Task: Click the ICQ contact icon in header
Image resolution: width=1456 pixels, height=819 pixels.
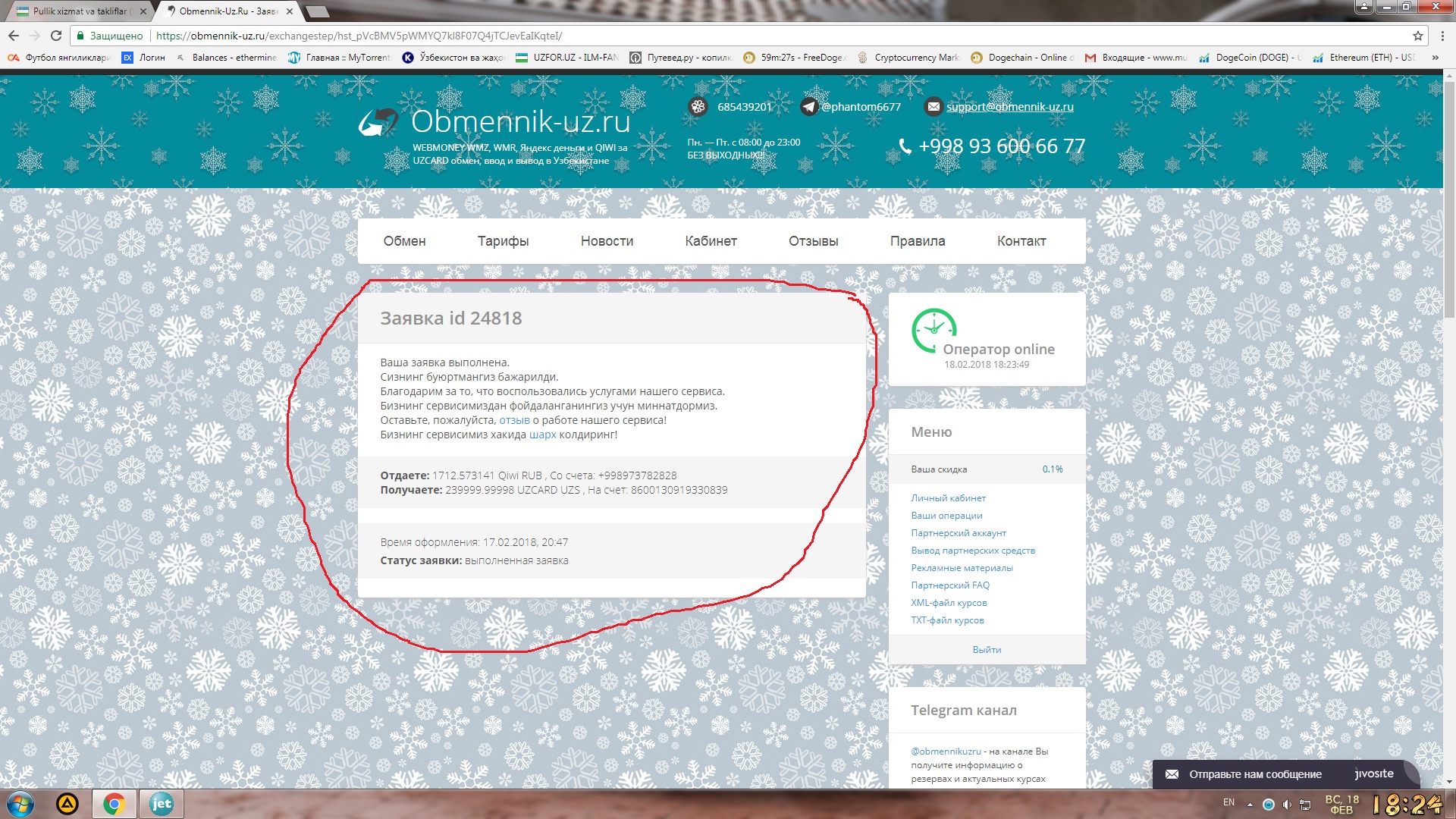Action: point(698,107)
